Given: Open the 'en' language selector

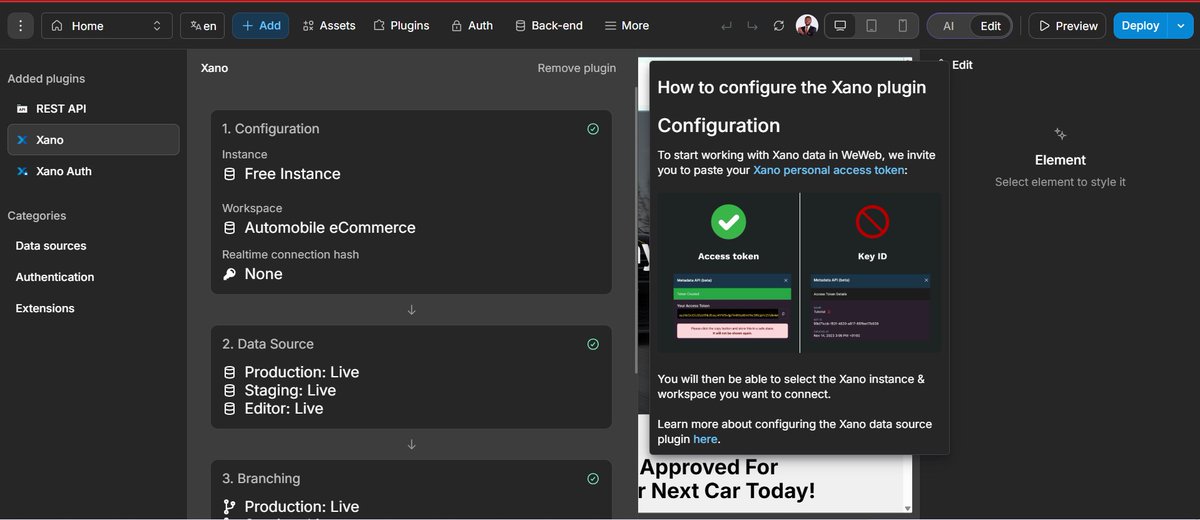Looking at the screenshot, I should pos(203,26).
